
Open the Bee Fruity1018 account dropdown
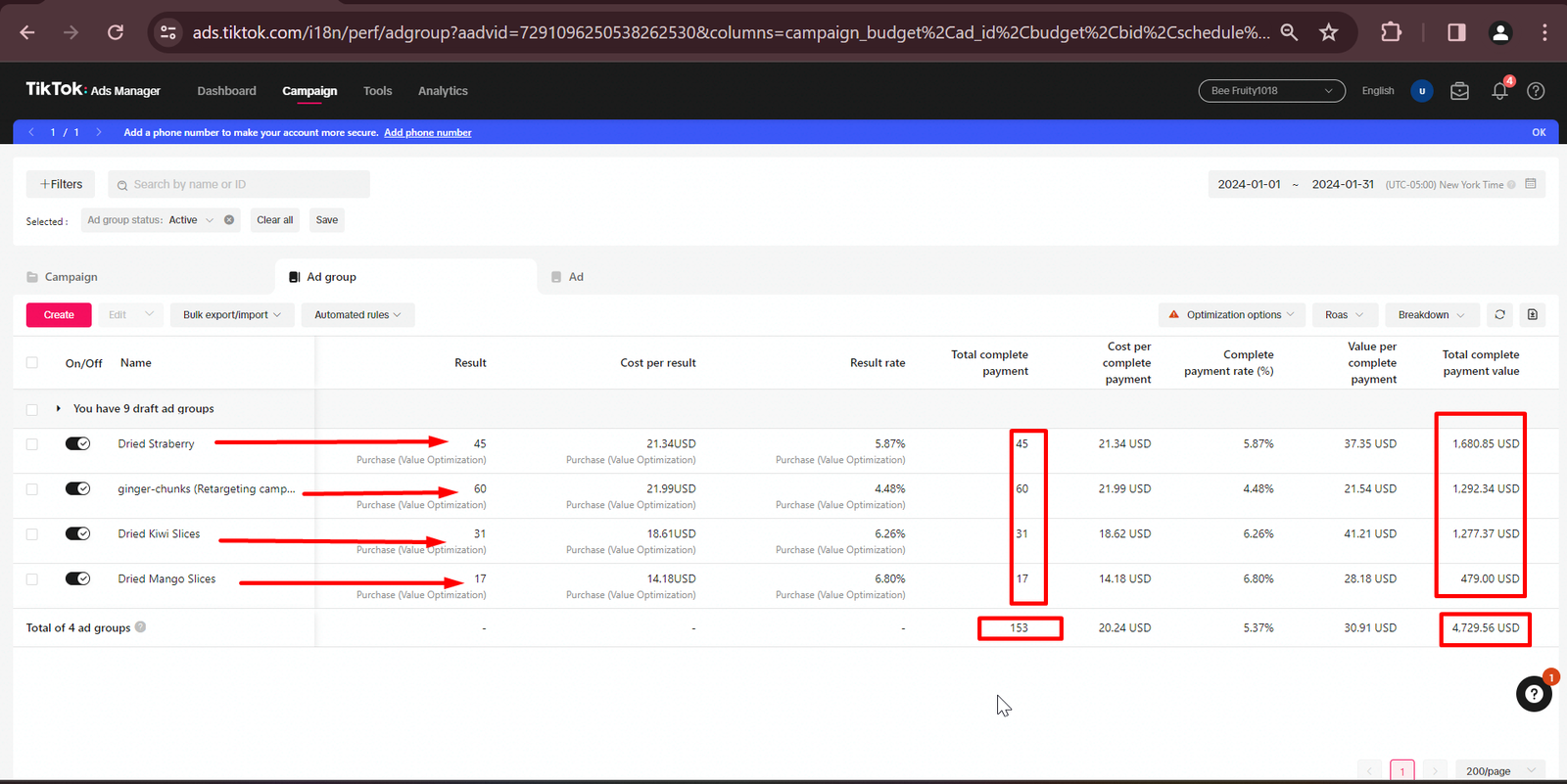point(1271,91)
